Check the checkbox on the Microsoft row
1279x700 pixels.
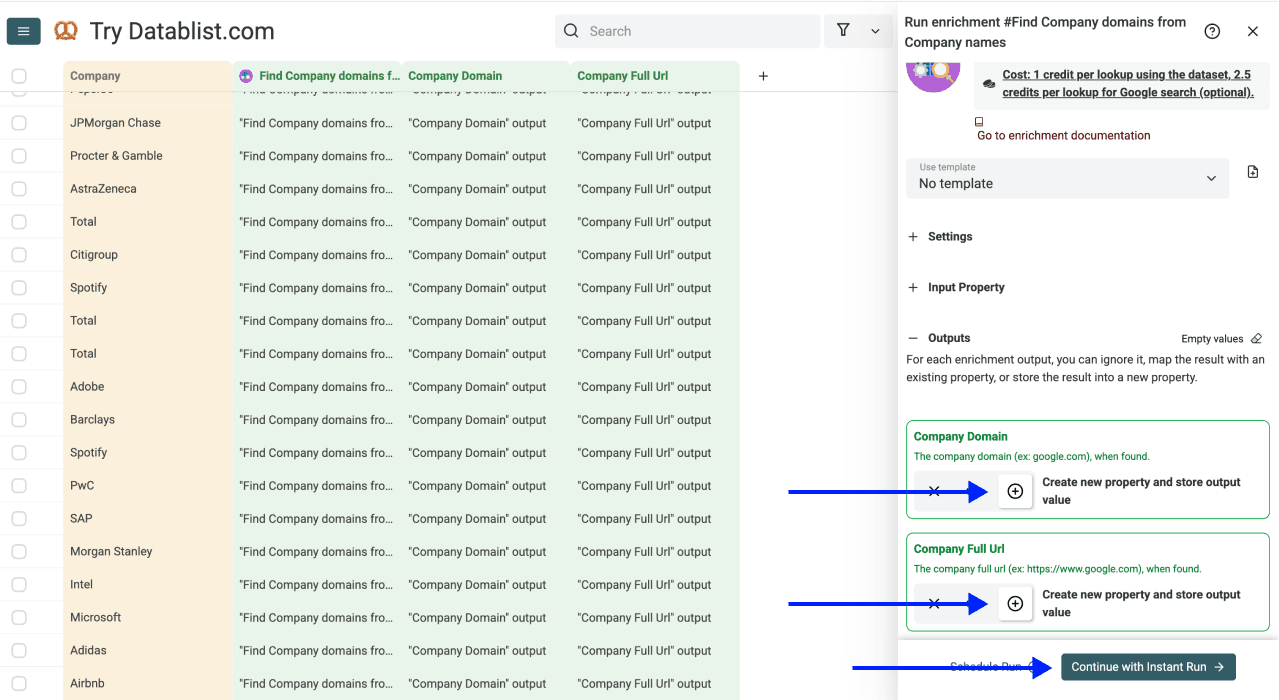tap(17, 617)
